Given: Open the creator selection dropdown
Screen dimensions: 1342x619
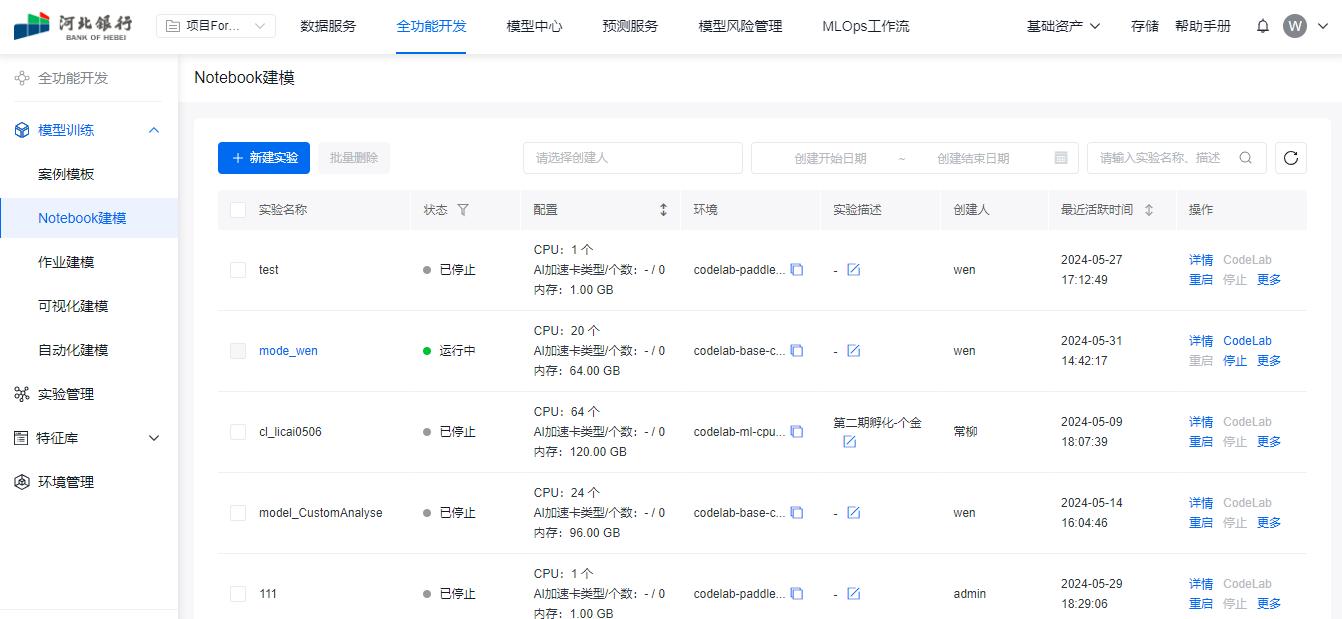Looking at the screenshot, I should coord(633,158).
